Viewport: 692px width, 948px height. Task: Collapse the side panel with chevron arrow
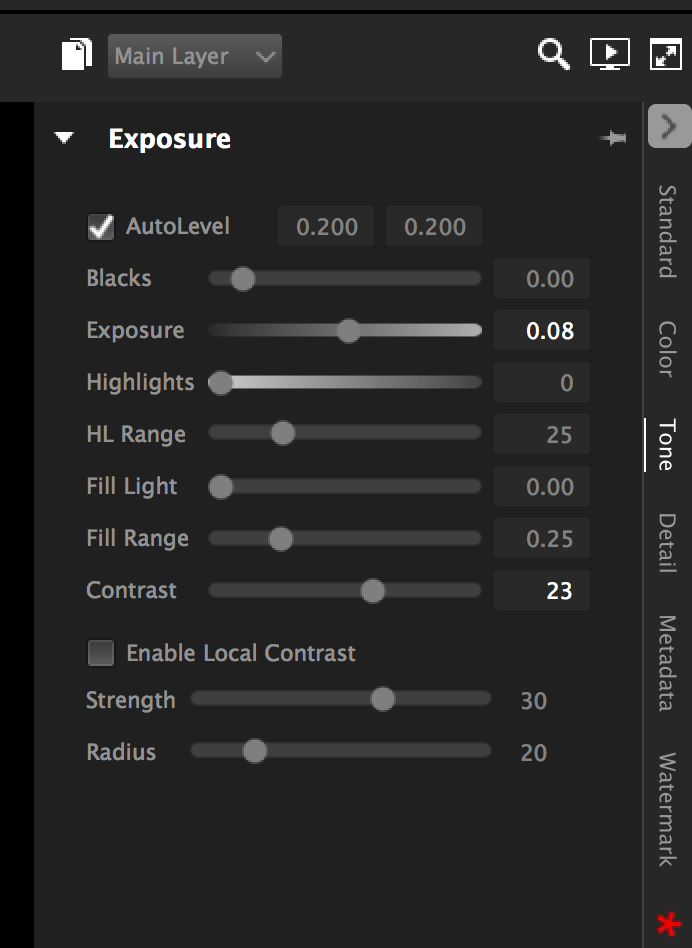[x=669, y=127]
